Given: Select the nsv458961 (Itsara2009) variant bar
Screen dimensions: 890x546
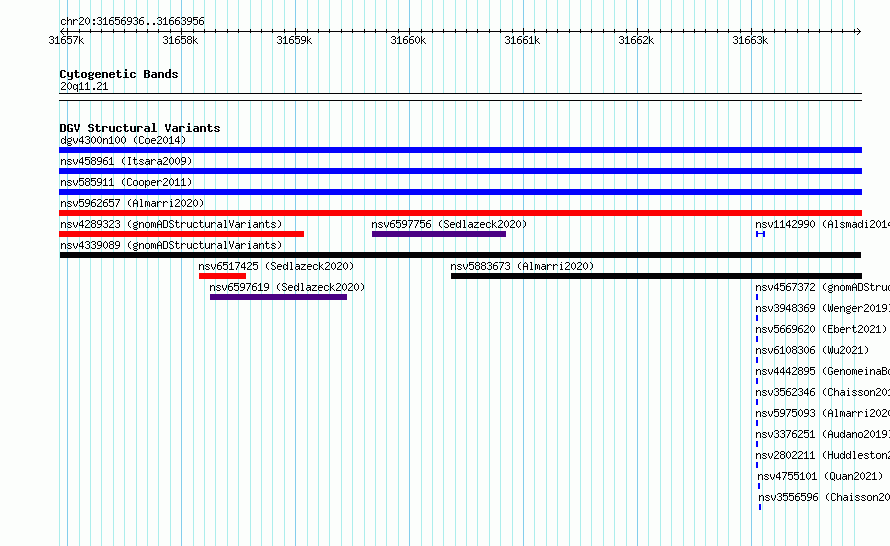Looking at the screenshot, I should pyautogui.click(x=460, y=171).
